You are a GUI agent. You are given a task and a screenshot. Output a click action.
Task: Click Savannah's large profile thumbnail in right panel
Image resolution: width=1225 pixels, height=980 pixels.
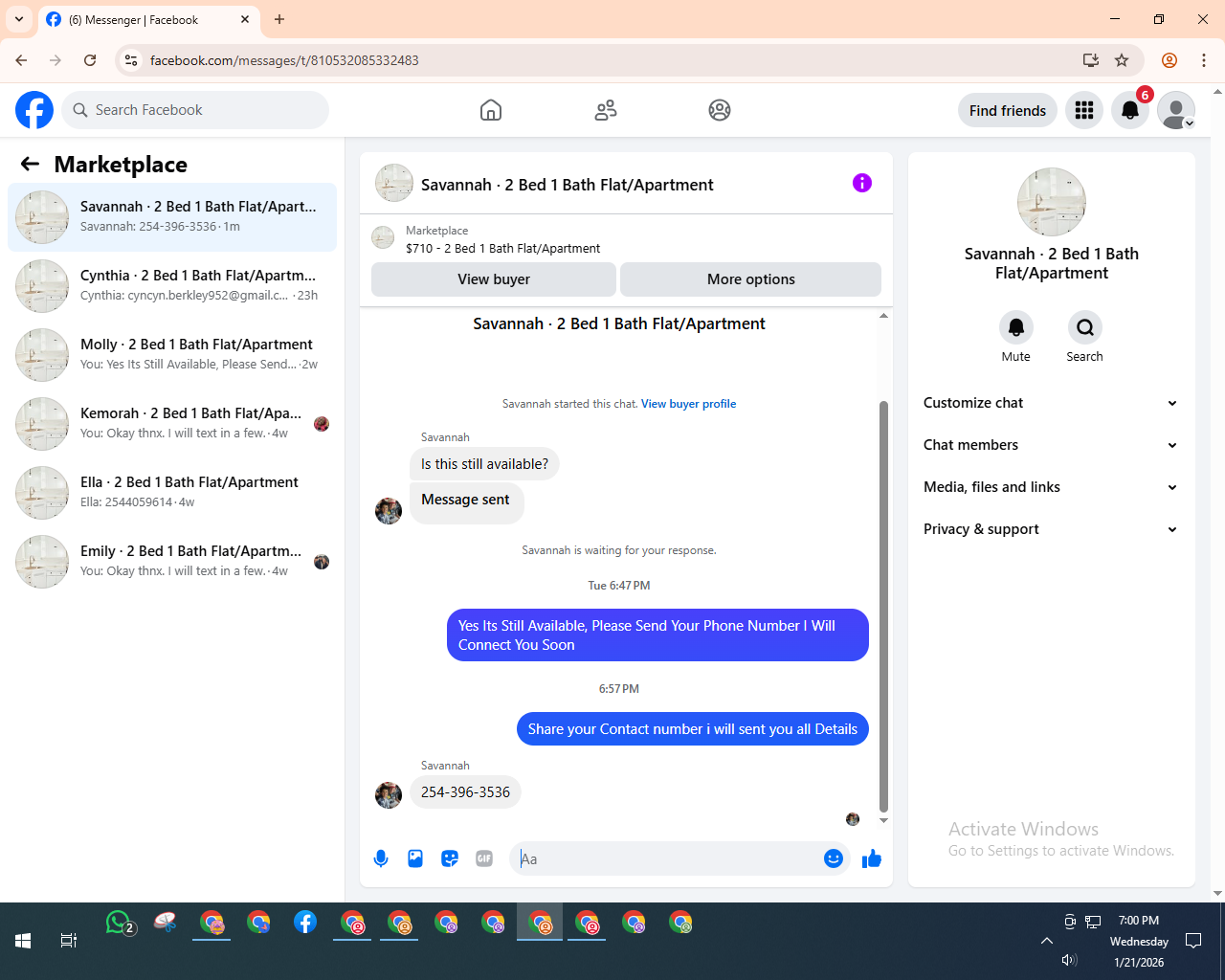coord(1052,202)
